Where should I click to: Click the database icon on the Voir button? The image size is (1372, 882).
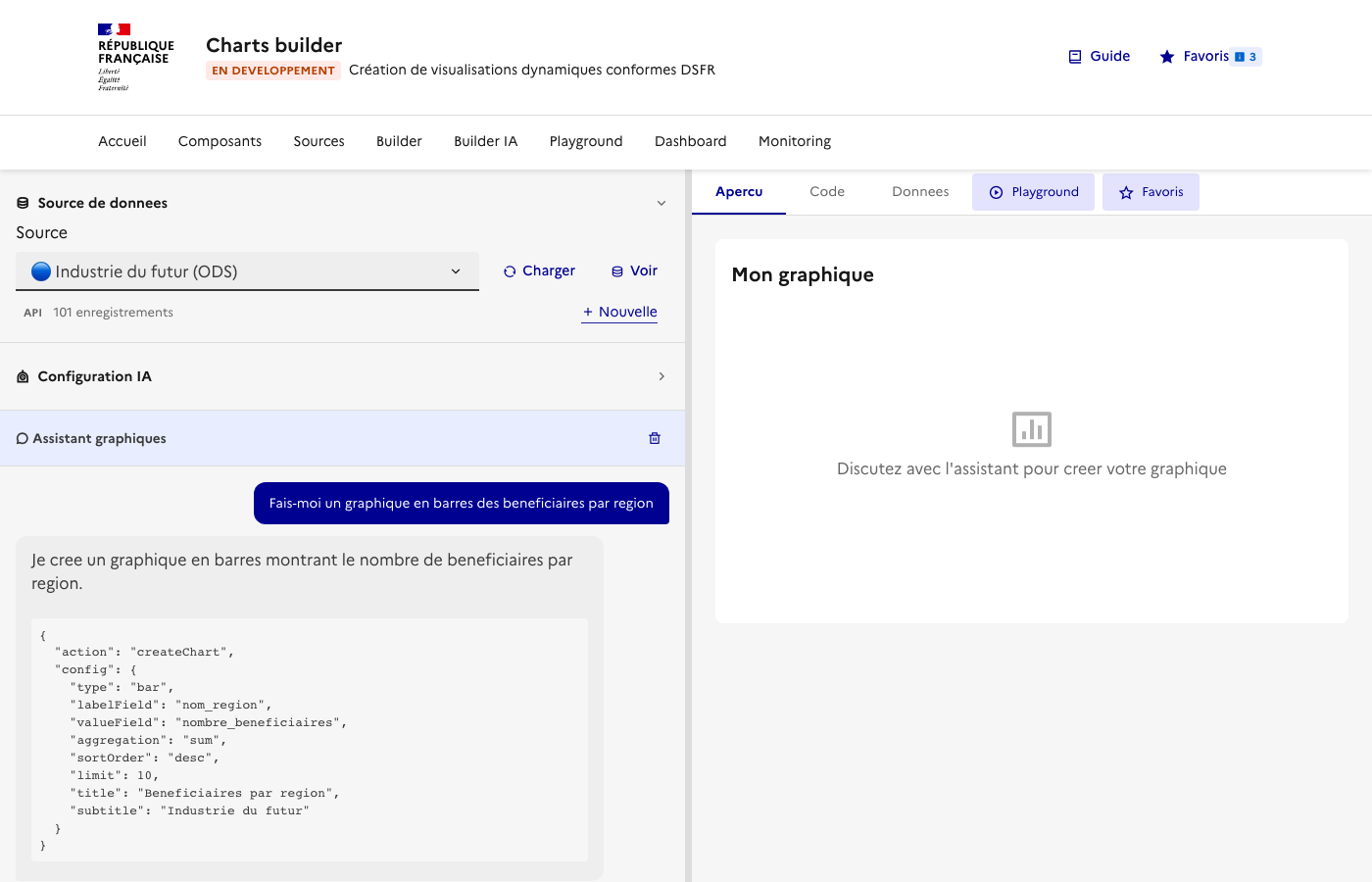point(615,270)
